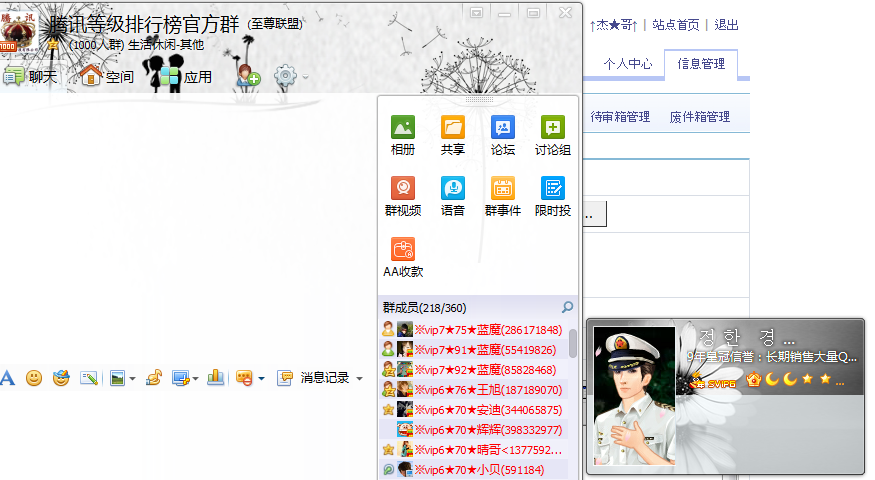
Task: Expand the gear settings dropdown arrow
Action: tap(305, 76)
